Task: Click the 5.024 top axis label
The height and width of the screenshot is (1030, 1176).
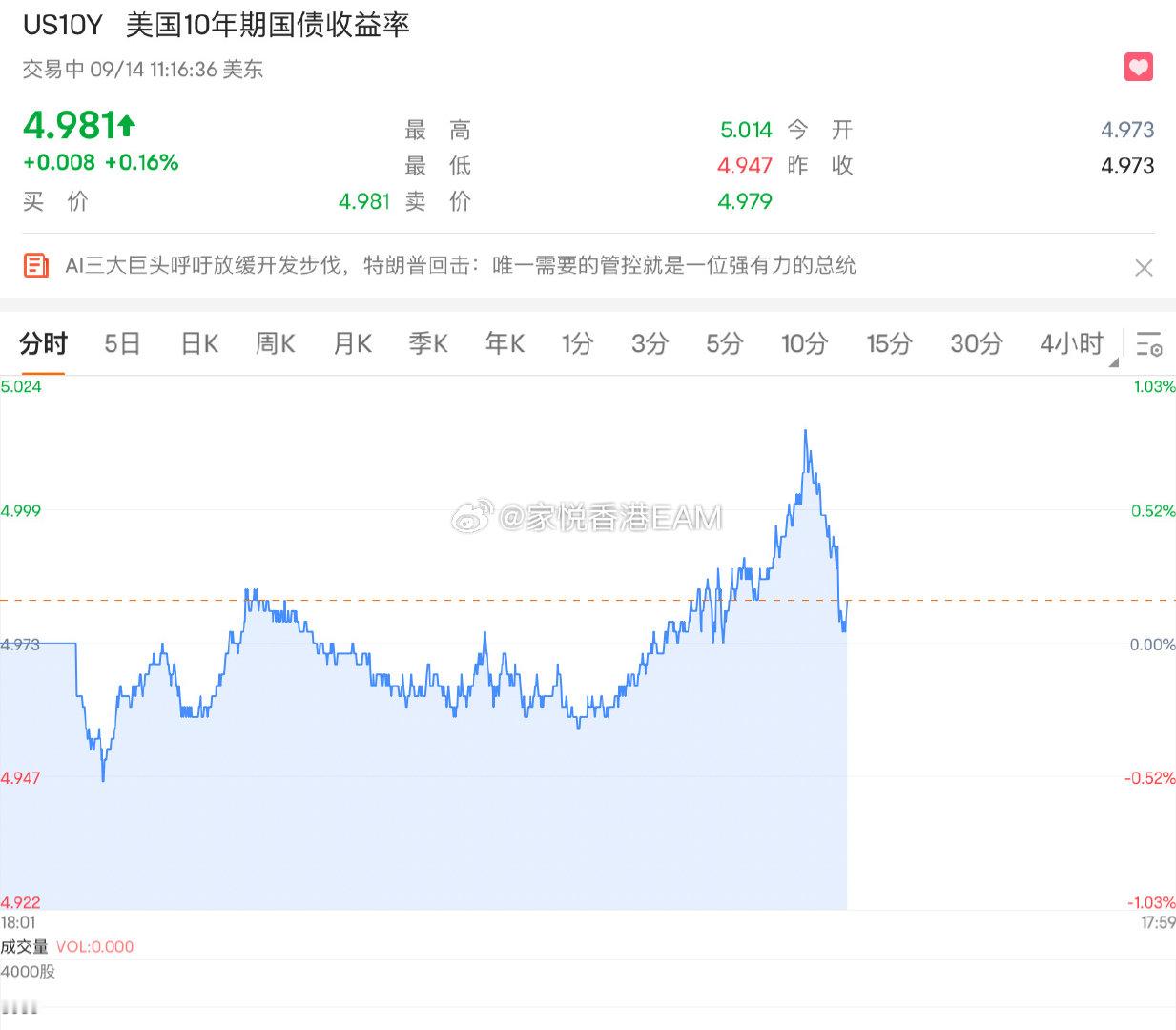Action: tap(21, 386)
